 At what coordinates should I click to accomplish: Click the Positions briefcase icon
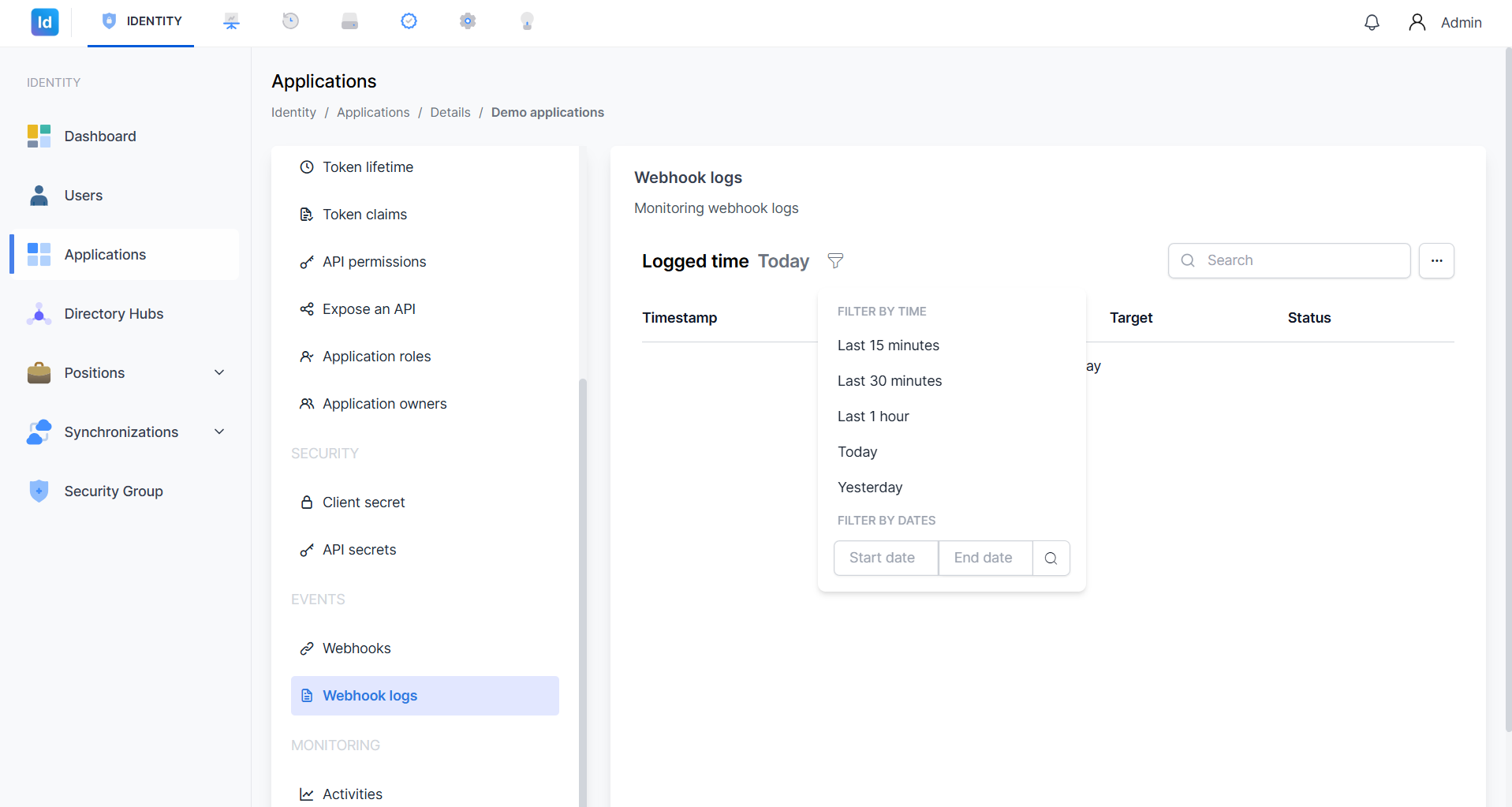(x=39, y=372)
